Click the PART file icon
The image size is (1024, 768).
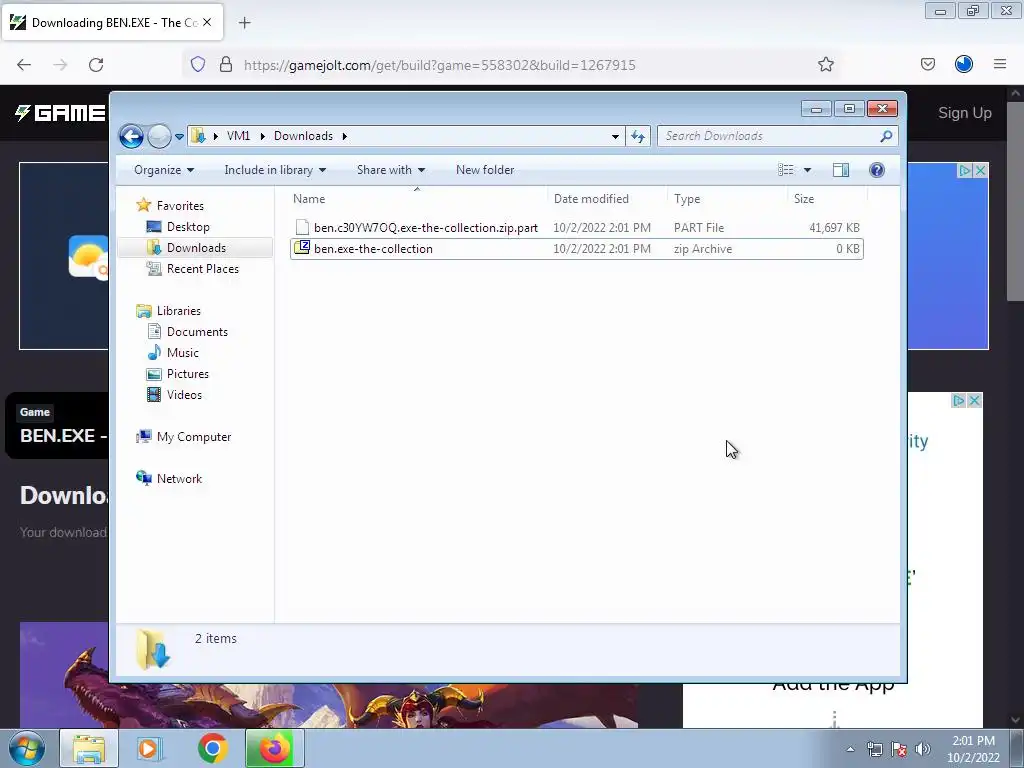[302, 227]
